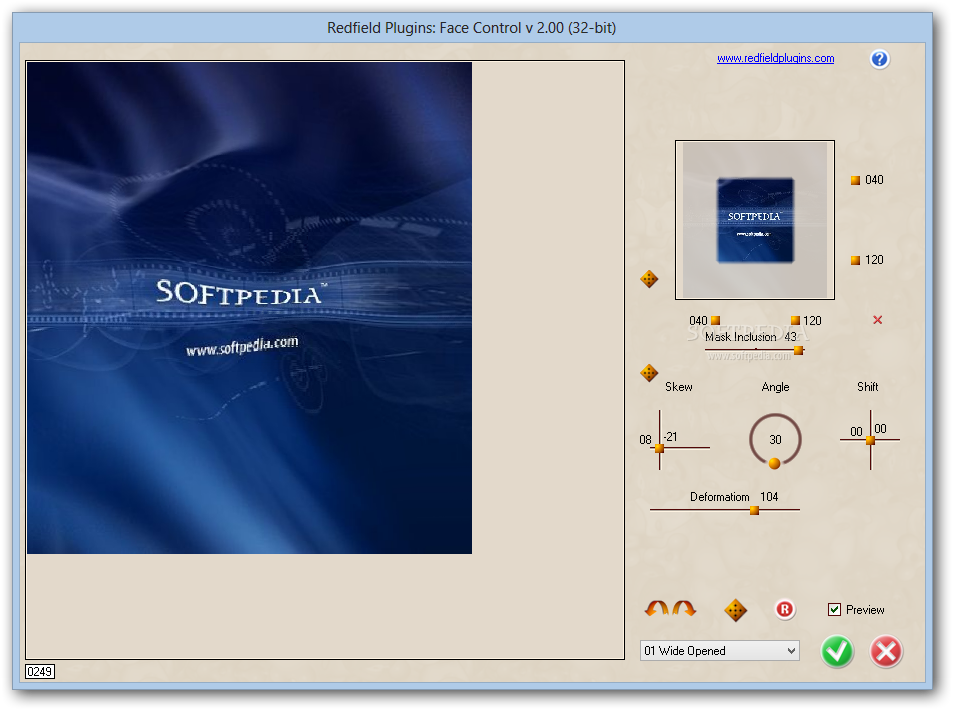Click the 0249 value box

point(40,672)
